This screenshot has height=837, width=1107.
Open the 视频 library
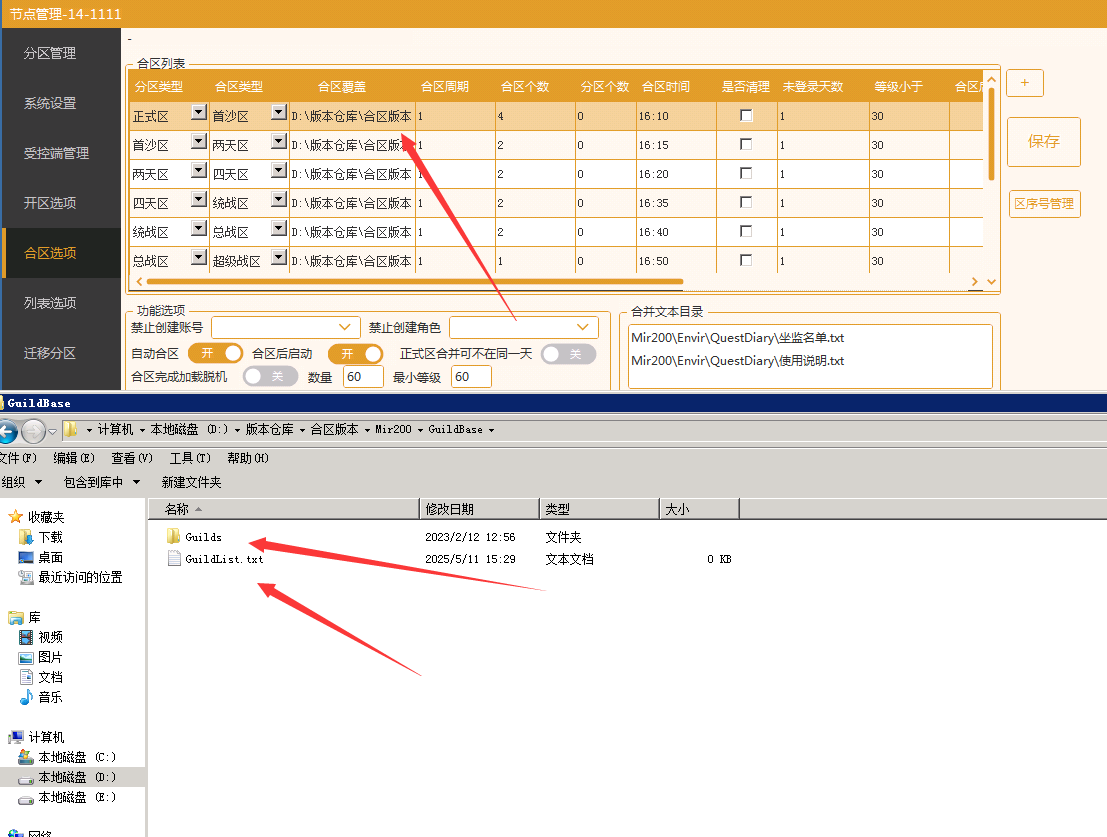(x=50, y=637)
